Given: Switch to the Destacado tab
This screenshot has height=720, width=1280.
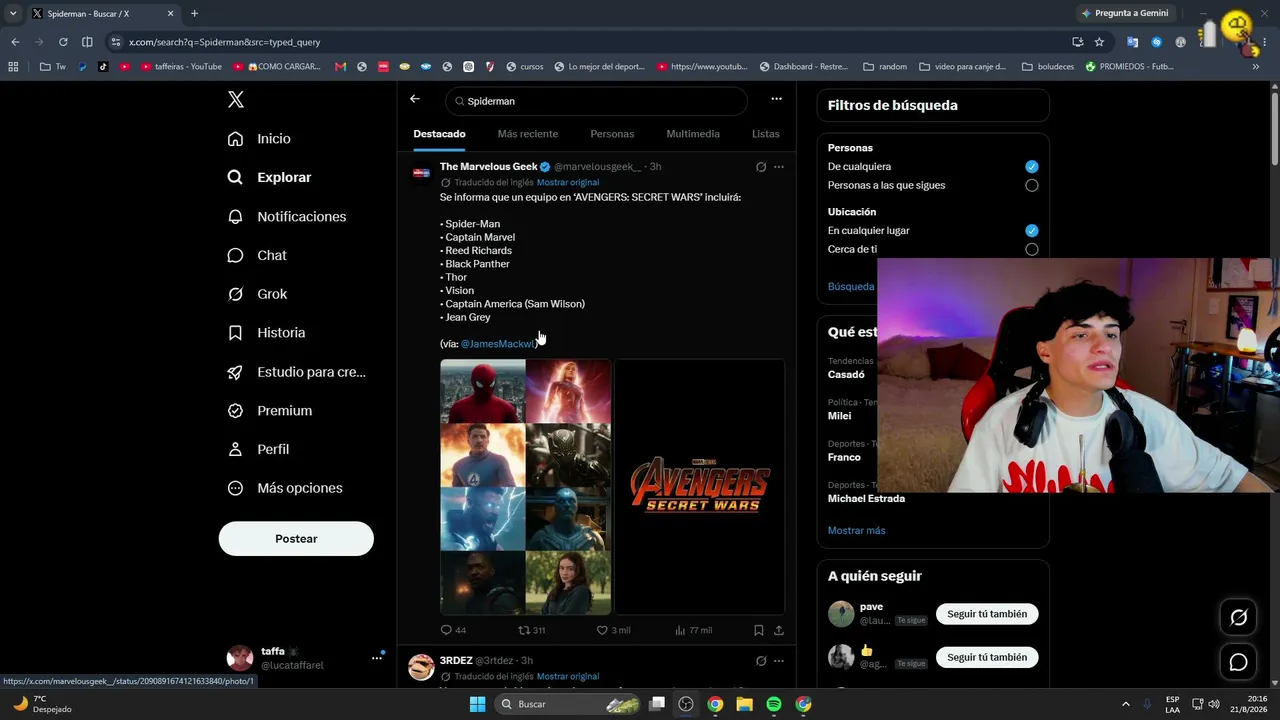Looking at the screenshot, I should coord(439,134).
